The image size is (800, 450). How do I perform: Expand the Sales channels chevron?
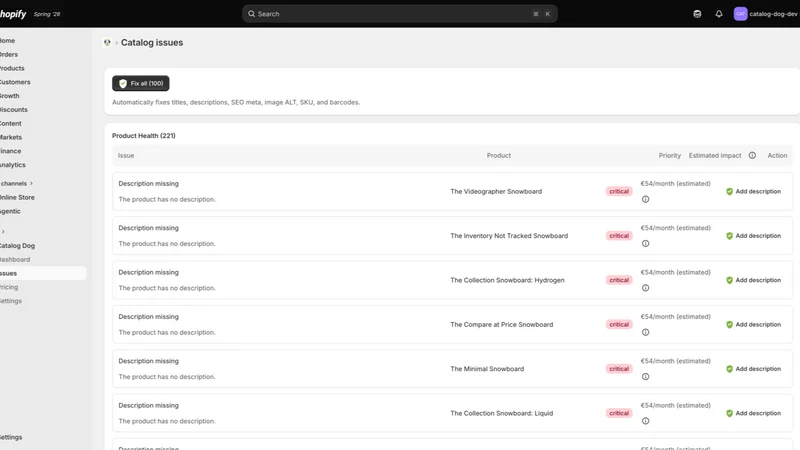[31, 183]
